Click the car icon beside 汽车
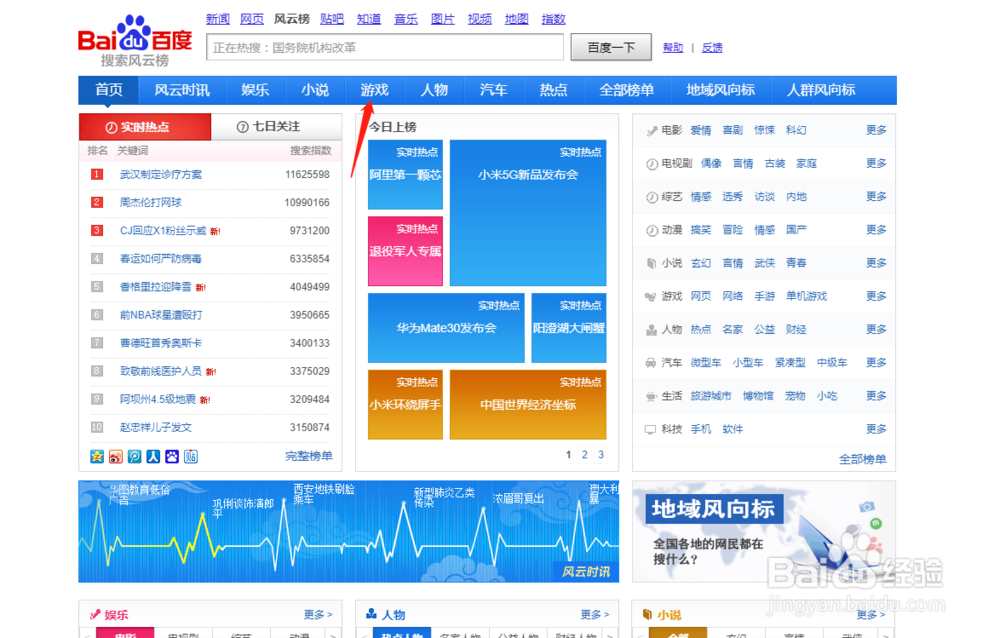 651,362
